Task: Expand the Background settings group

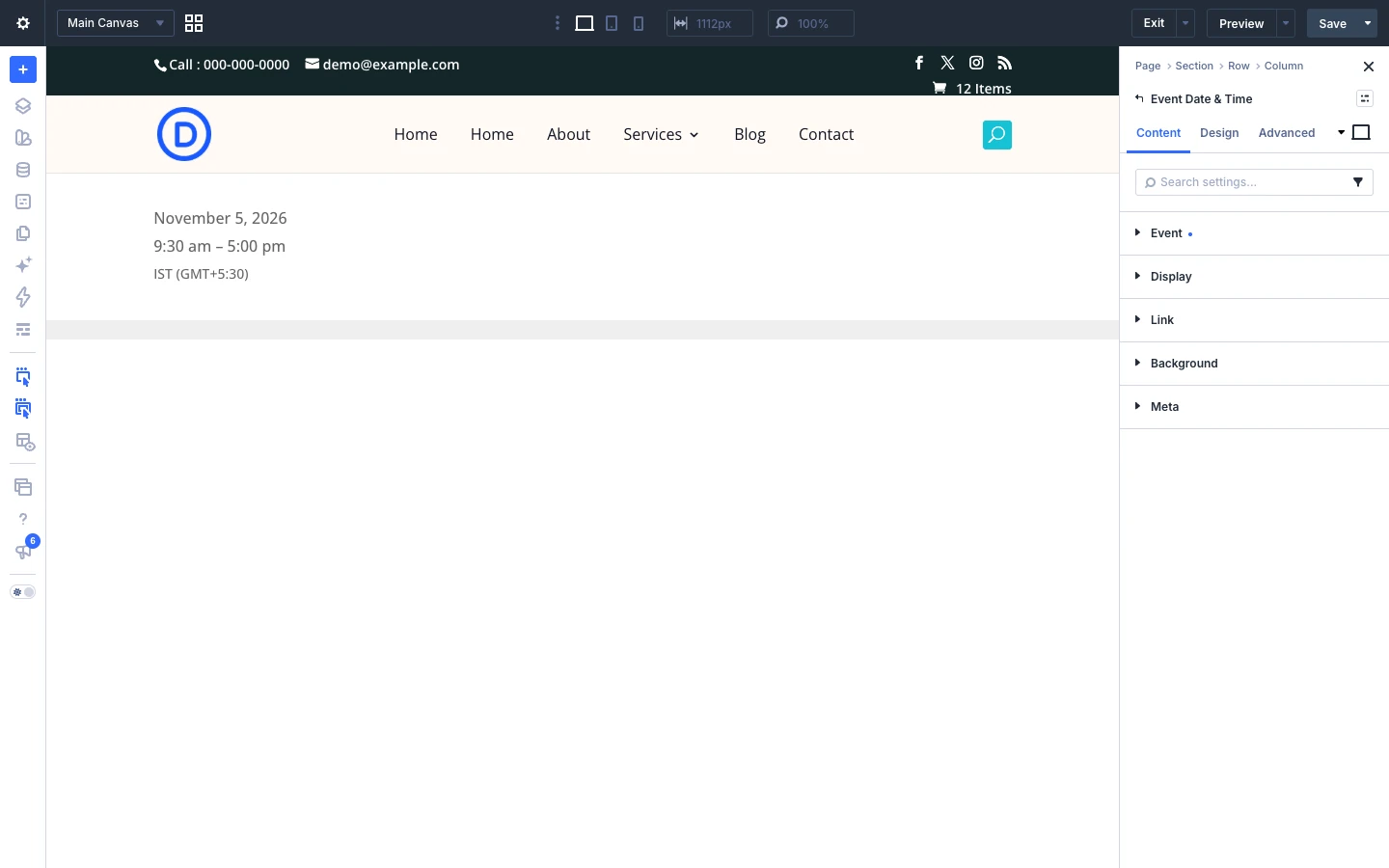Action: coord(1254,364)
